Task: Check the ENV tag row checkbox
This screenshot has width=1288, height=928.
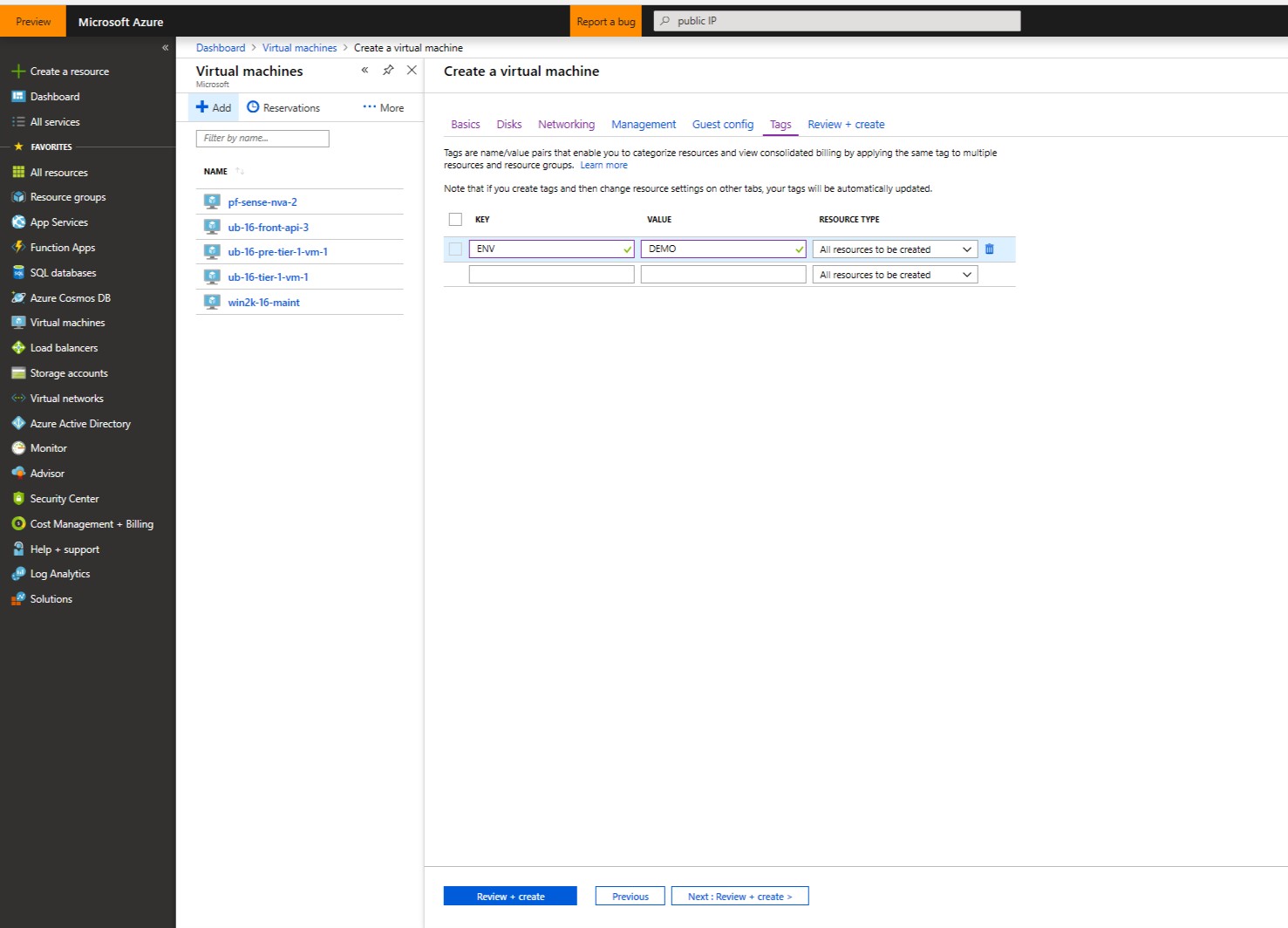Action: click(x=455, y=249)
